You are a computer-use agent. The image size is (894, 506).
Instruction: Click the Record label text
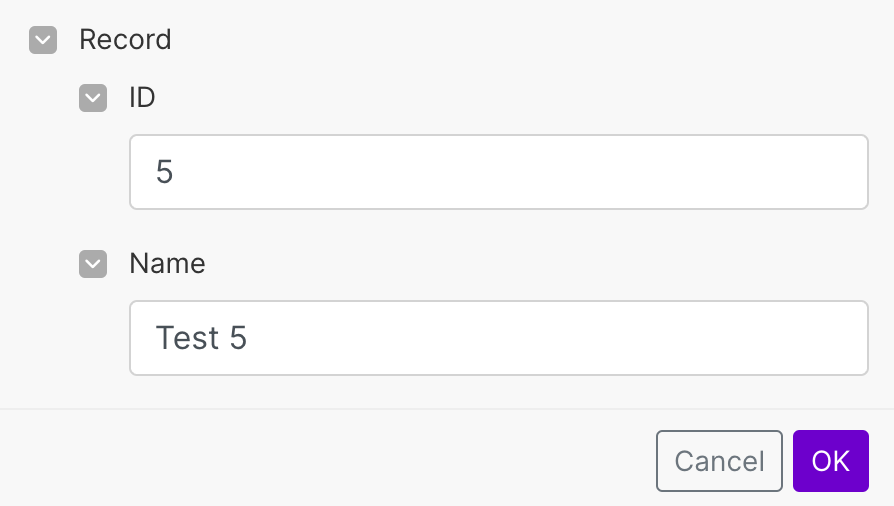tap(125, 40)
